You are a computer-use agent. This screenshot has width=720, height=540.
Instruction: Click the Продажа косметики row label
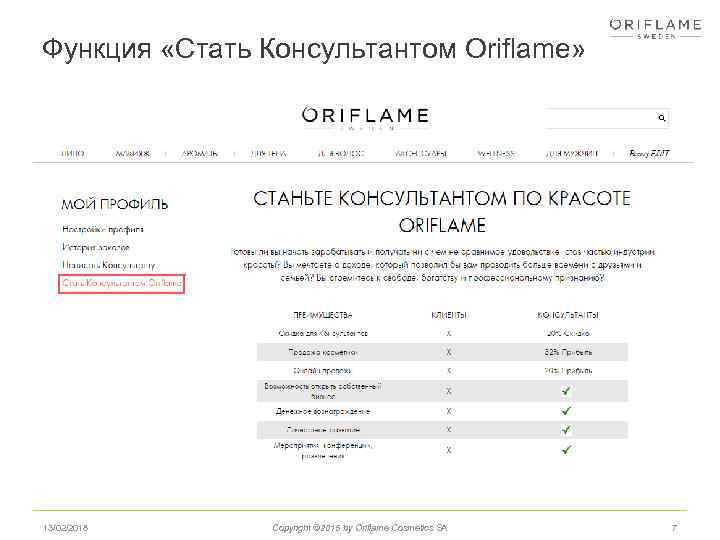pyautogui.click(x=323, y=352)
